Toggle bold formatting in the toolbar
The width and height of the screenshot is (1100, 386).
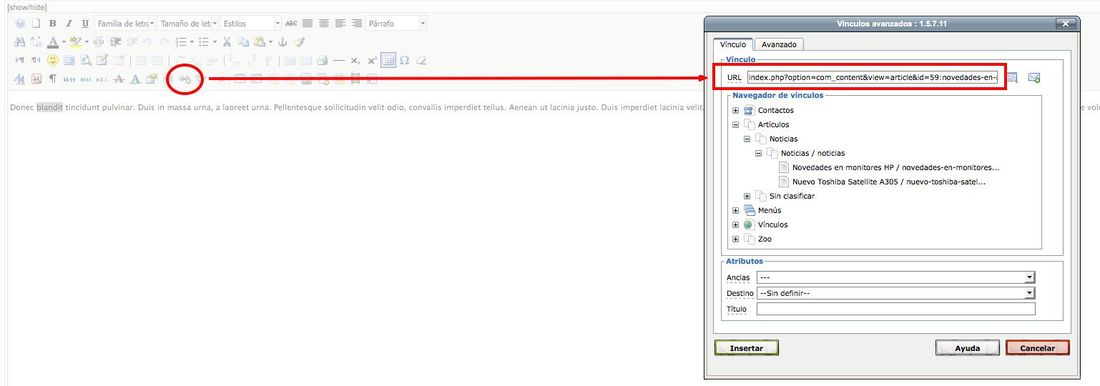click(x=53, y=23)
